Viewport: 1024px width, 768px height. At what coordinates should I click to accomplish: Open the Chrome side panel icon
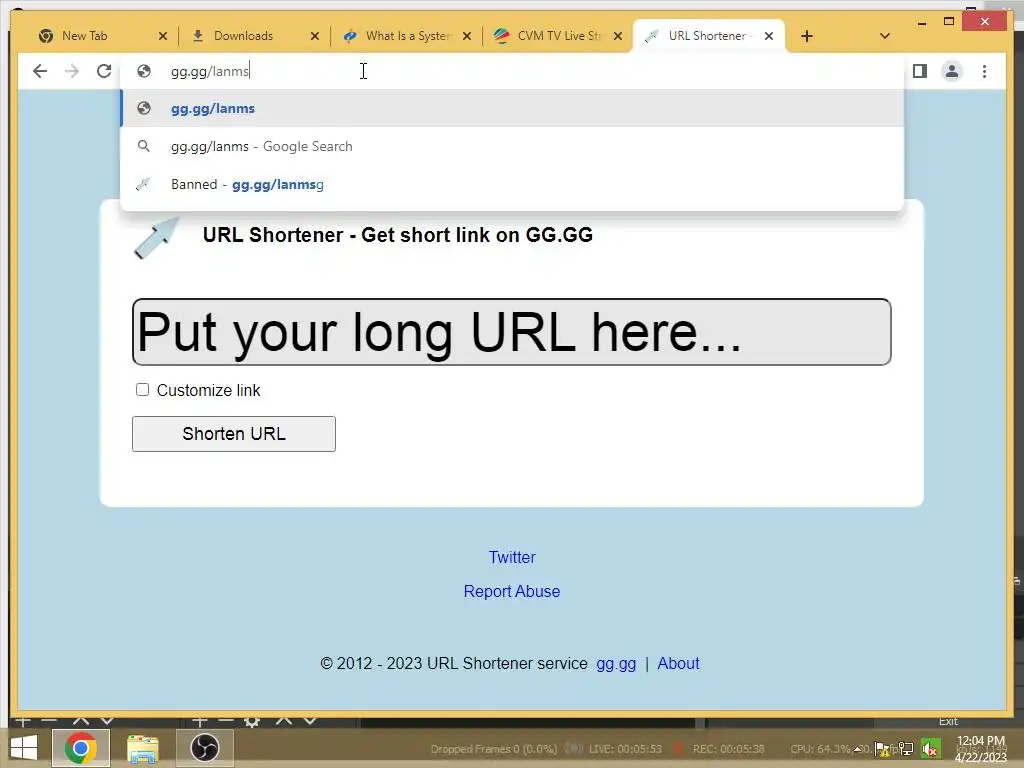coord(920,71)
